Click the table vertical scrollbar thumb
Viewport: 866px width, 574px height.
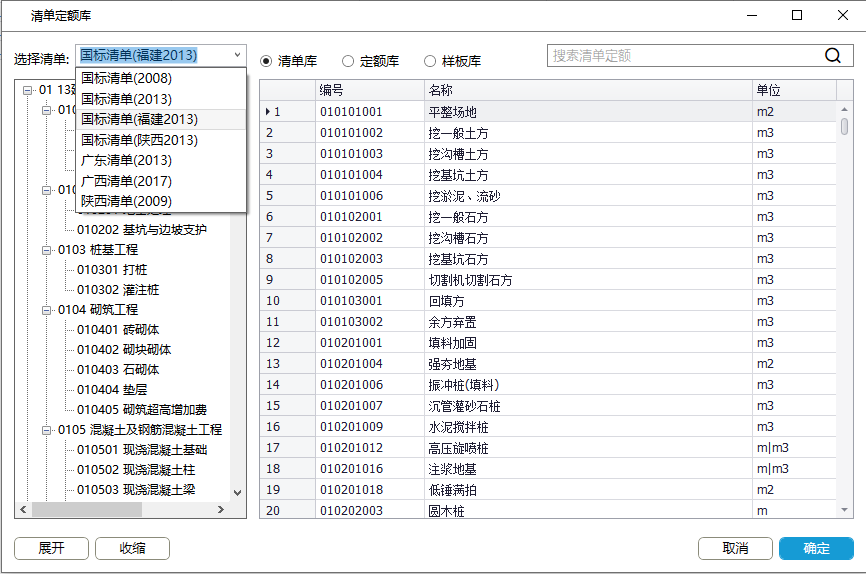[x=844, y=126]
